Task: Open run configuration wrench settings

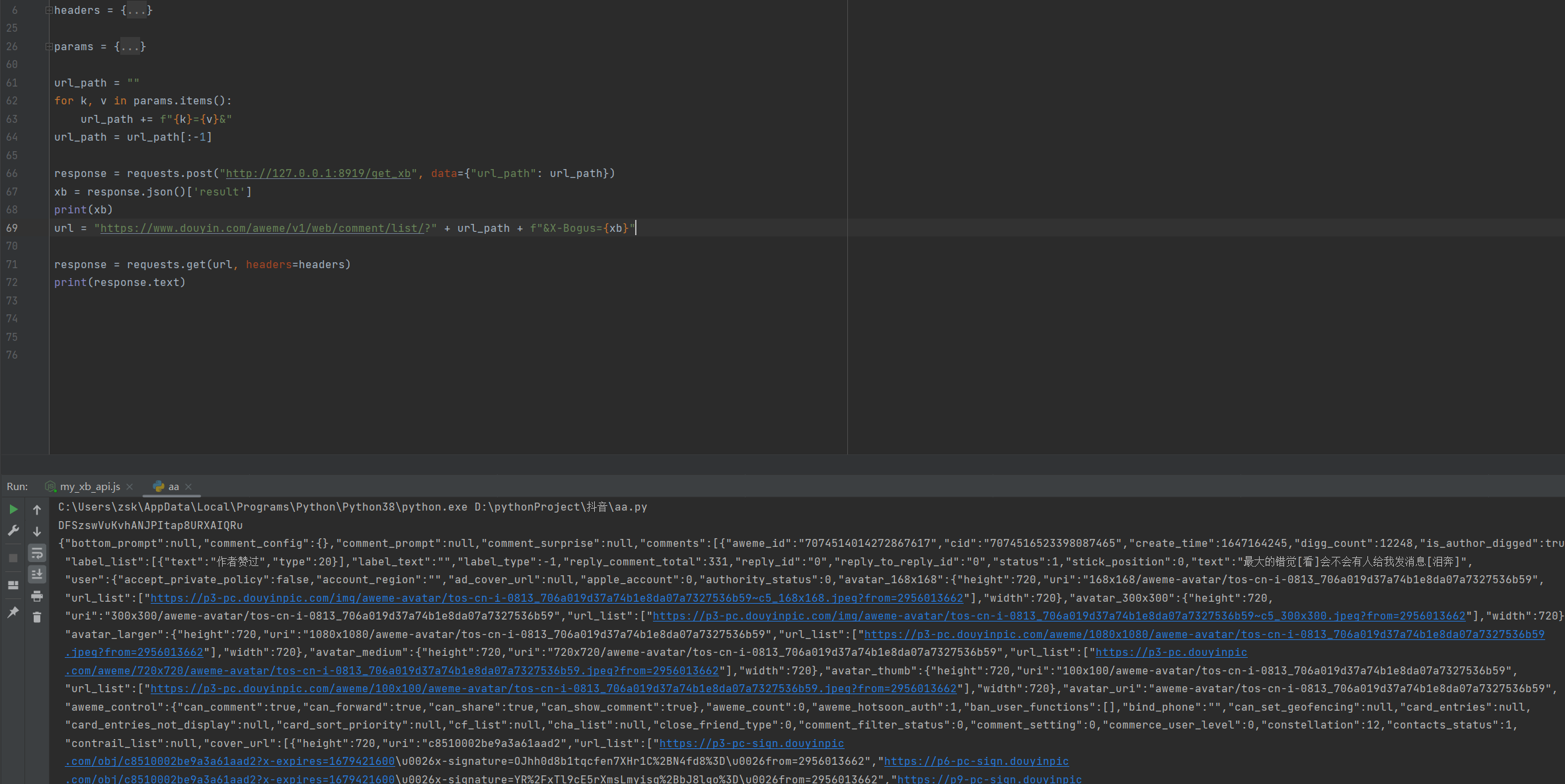Action: click(13, 531)
